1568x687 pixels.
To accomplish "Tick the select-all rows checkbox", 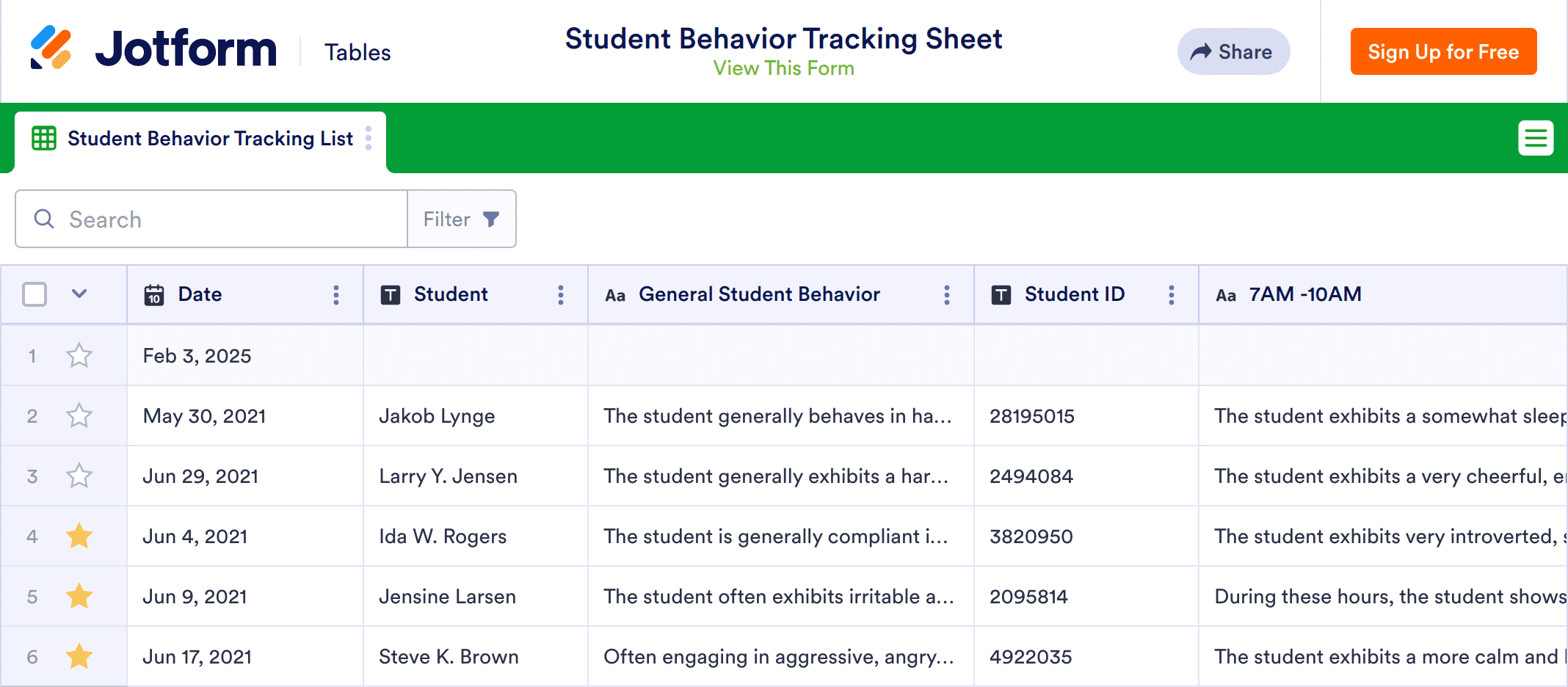I will [x=35, y=294].
